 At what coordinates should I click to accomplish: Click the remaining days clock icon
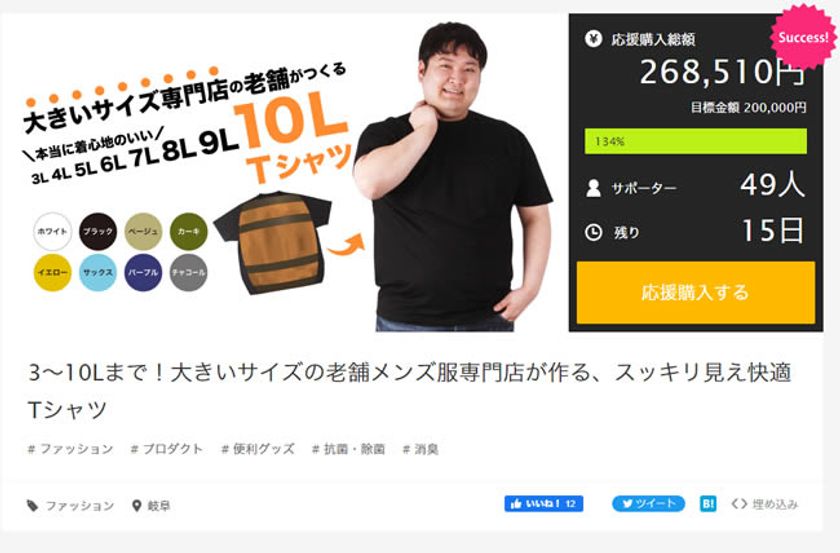[594, 232]
